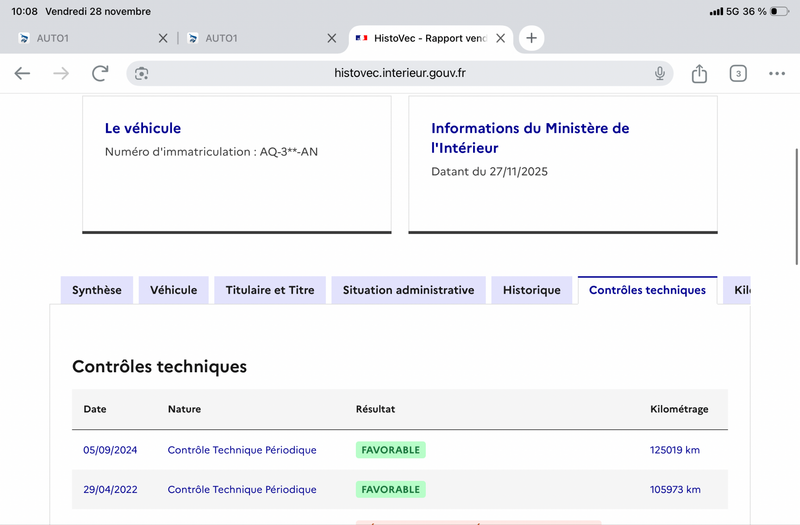
Task: Tap the microphone voice search icon
Action: tap(660, 73)
